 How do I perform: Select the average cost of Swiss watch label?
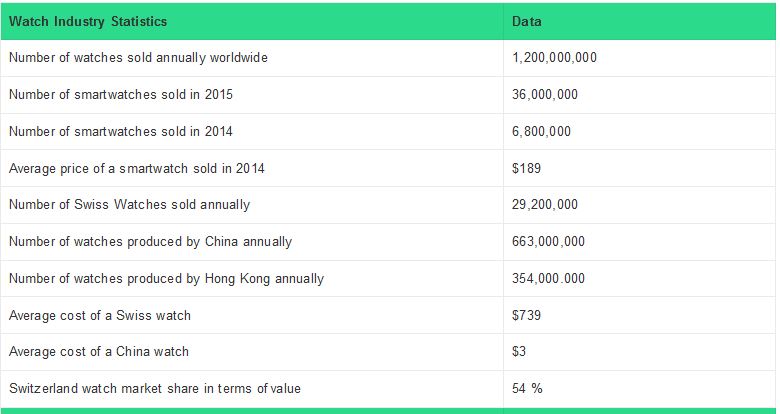pos(99,315)
